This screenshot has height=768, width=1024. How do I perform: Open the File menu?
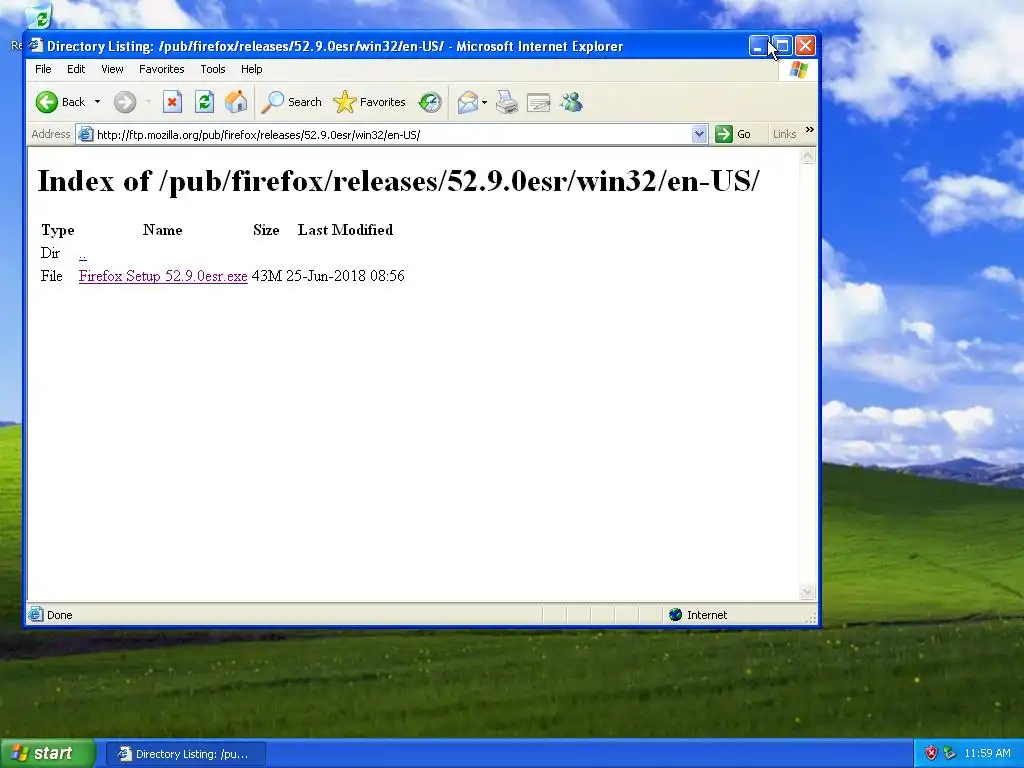pos(43,69)
